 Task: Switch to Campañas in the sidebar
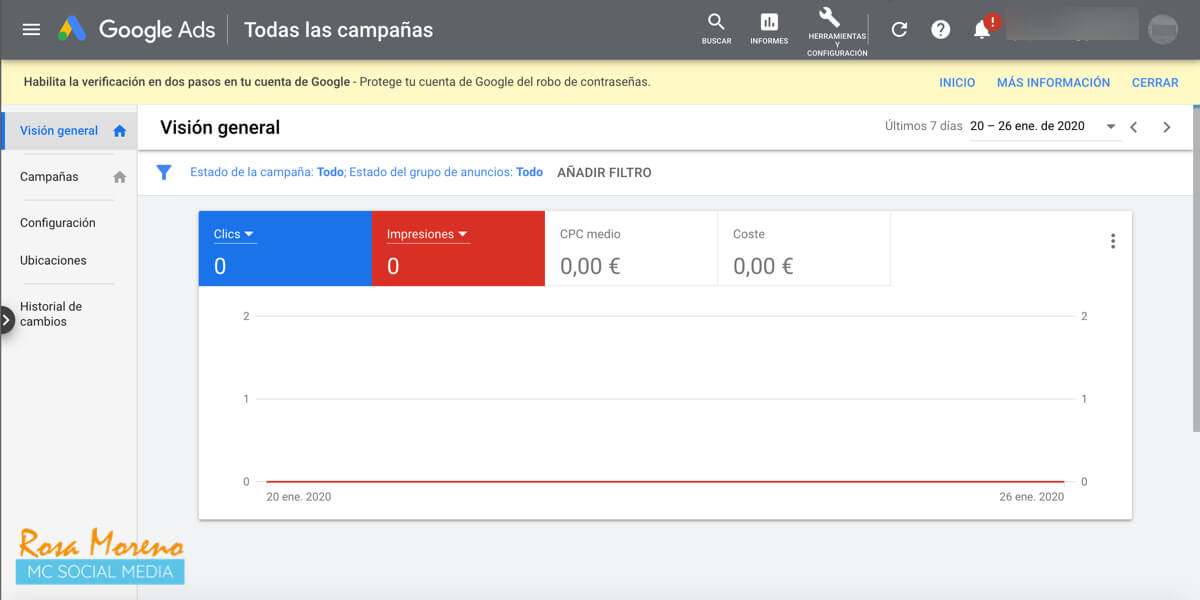click(49, 176)
